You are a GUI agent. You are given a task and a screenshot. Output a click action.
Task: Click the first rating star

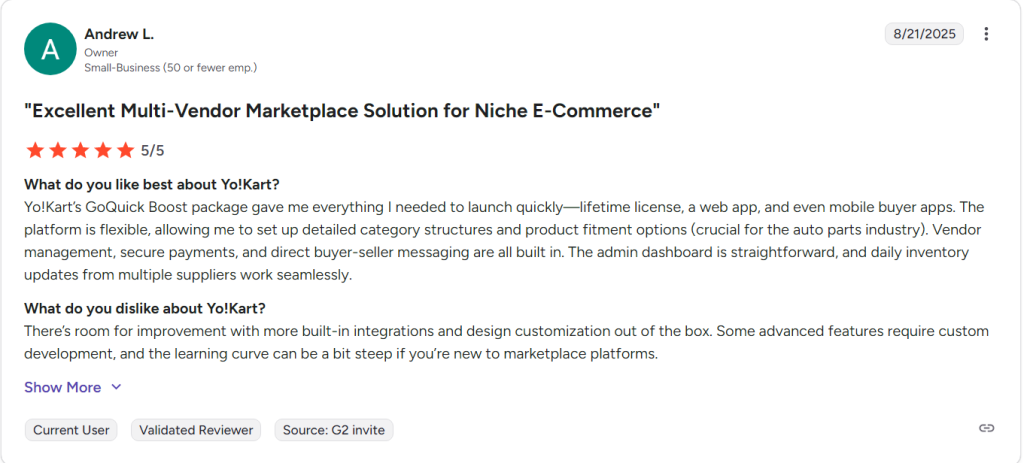click(x=35, y=150)
